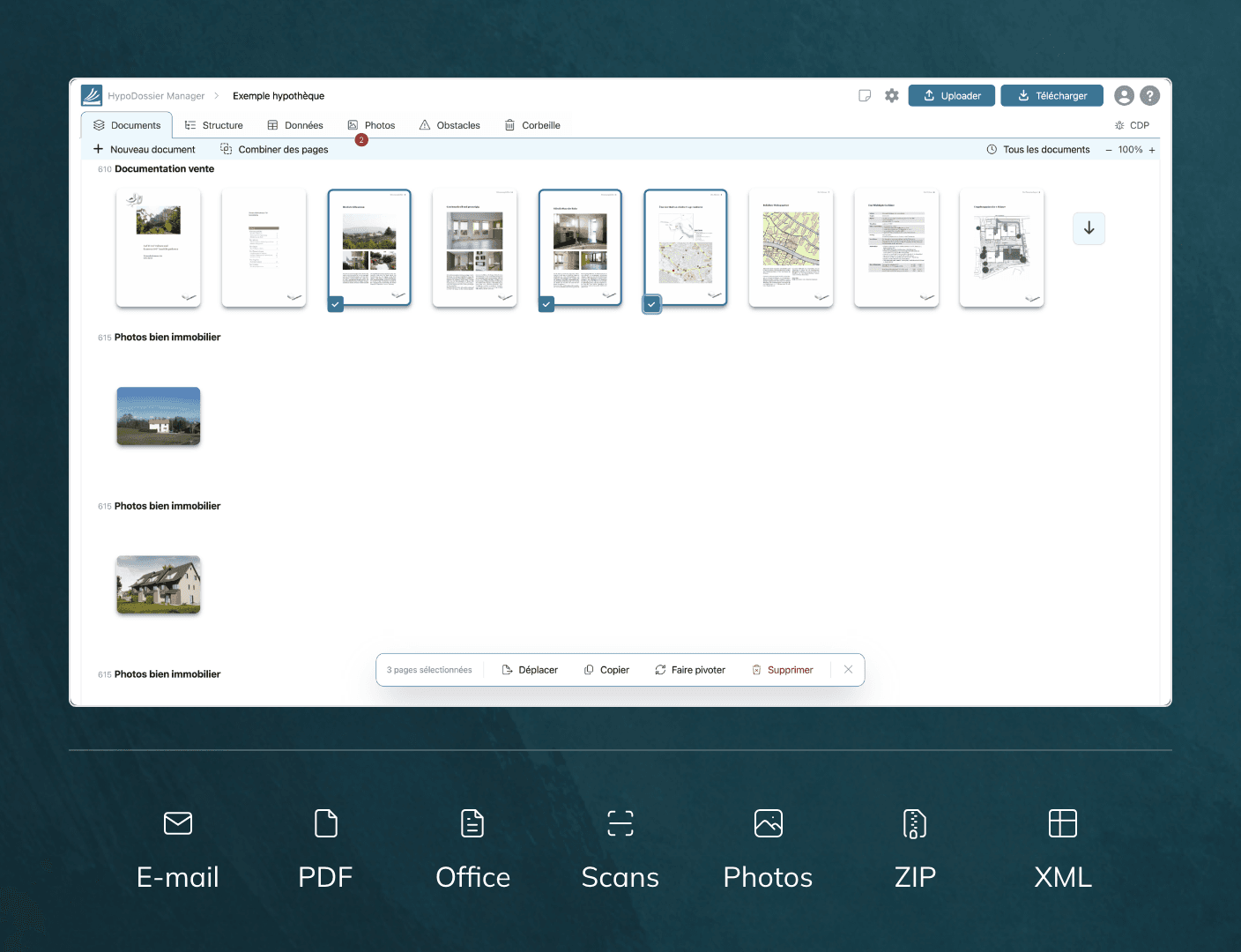Open the Tous les documents filter
The image size is (1241, 952).
tap(1038, 150)
